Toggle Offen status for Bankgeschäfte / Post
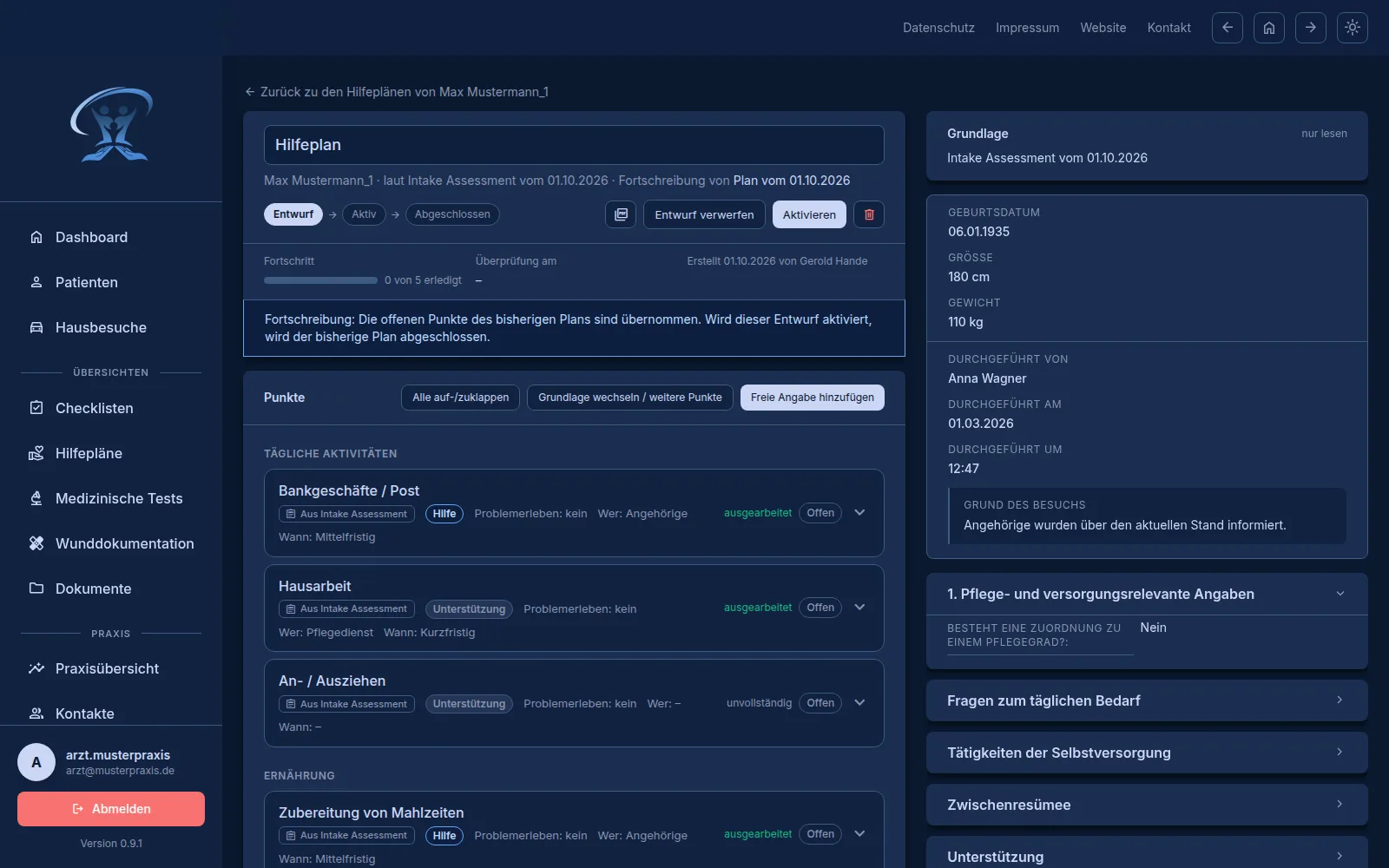Screen dimensions: 1389x868 [820, 513]
